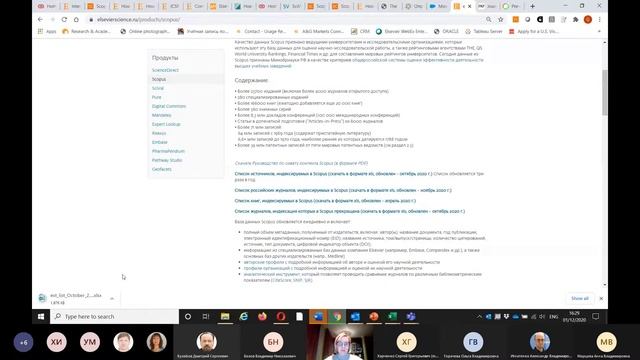Open PharmaPendium in the products sidebar
The image size is (640, 360).
click(168, 151)
